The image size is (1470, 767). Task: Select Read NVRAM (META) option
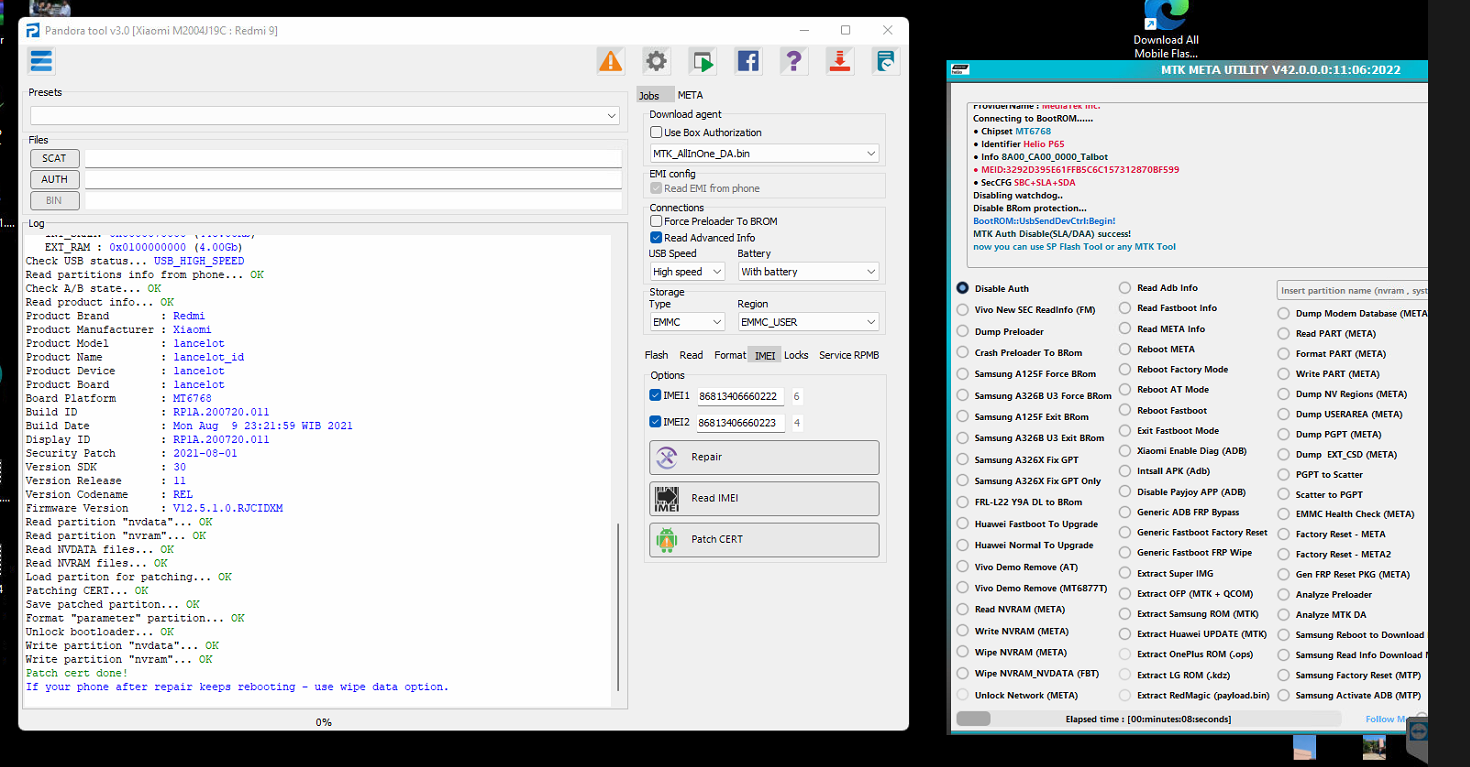point(963,609)
